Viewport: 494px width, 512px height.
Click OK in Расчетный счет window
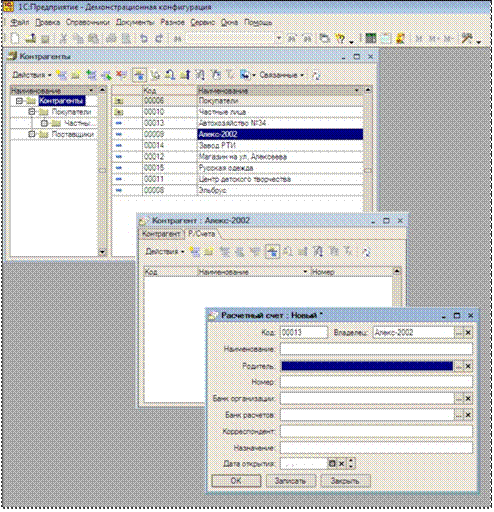[x=236, y=481]
